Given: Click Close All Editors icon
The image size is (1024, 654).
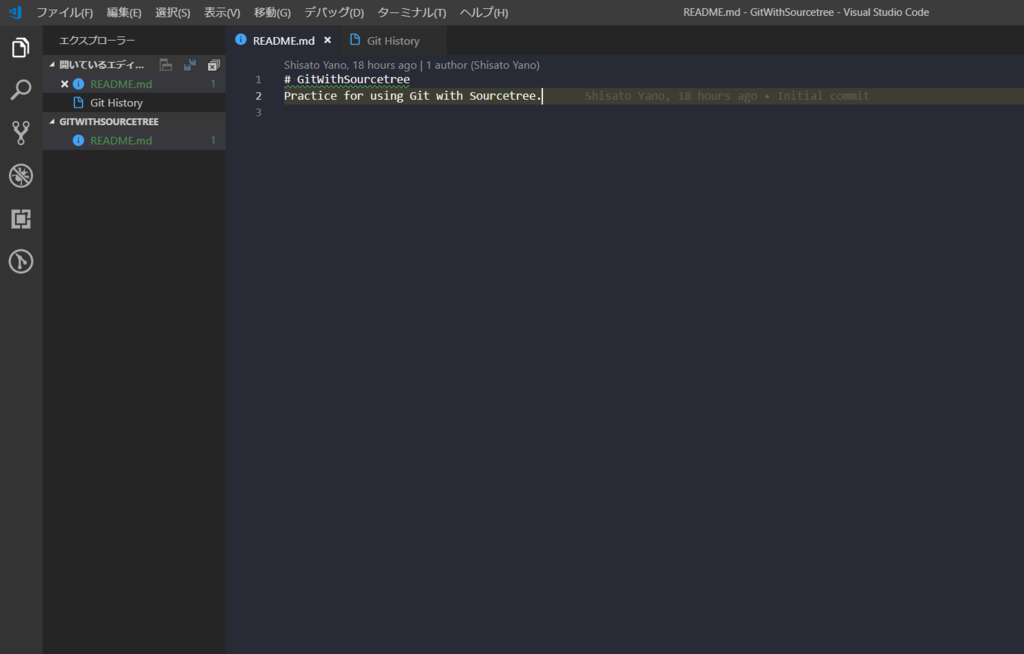Looking at the screenshot, I should tap(214, 65).
